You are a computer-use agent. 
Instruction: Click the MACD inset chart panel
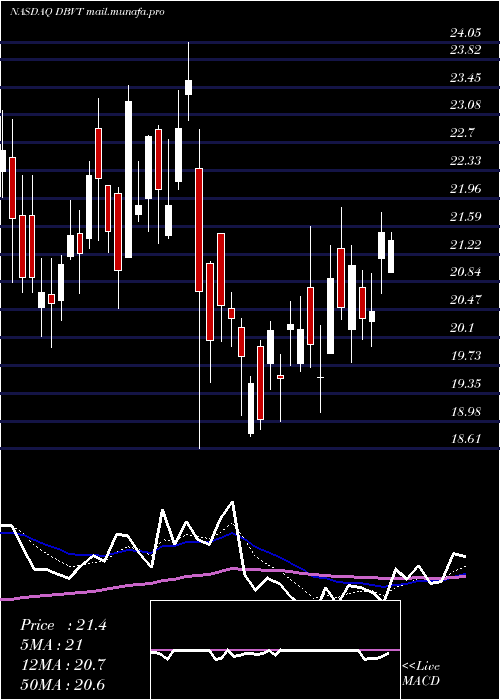point(275,650)
